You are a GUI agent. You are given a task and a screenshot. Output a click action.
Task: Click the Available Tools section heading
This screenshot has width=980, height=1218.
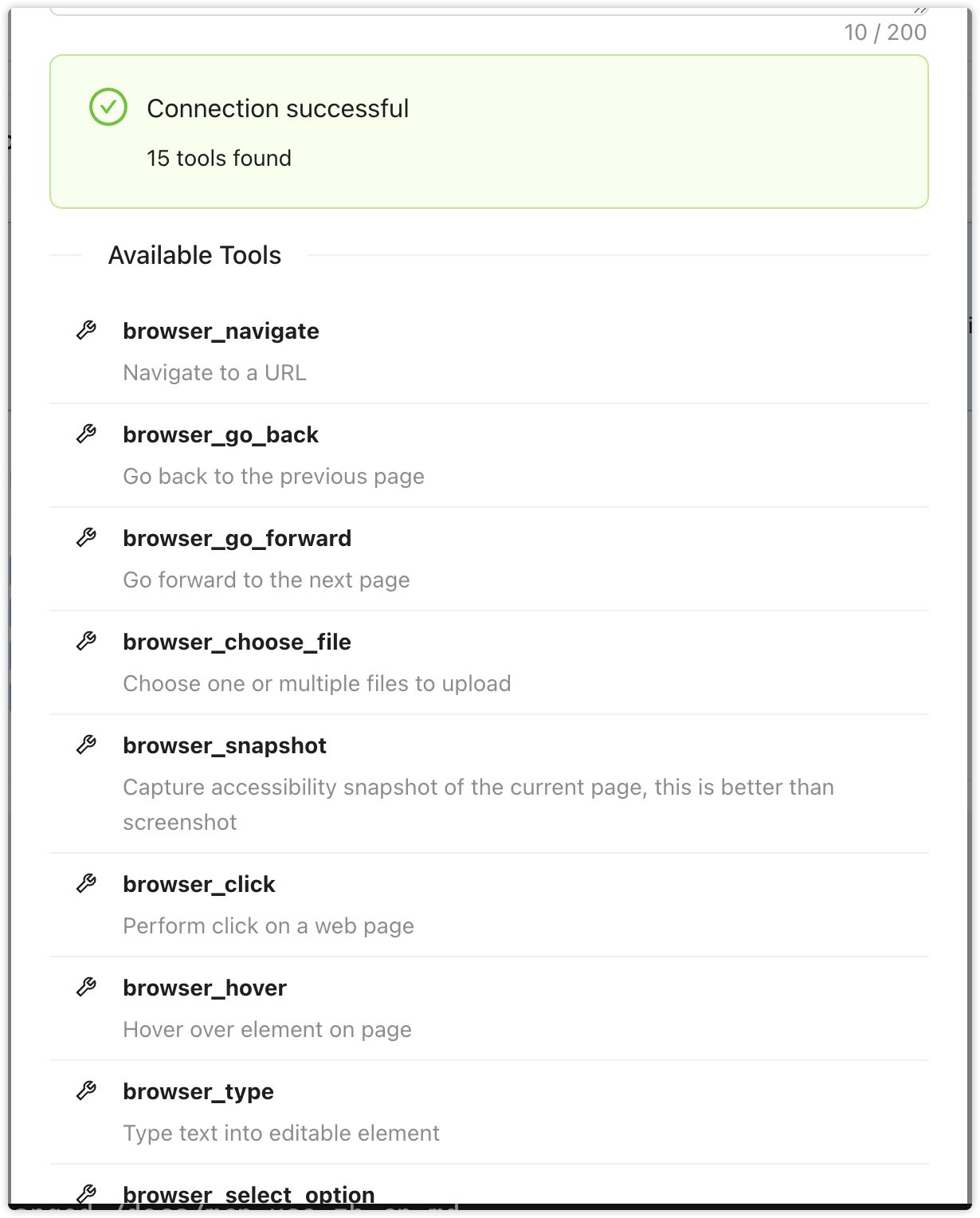pos(194,255)
